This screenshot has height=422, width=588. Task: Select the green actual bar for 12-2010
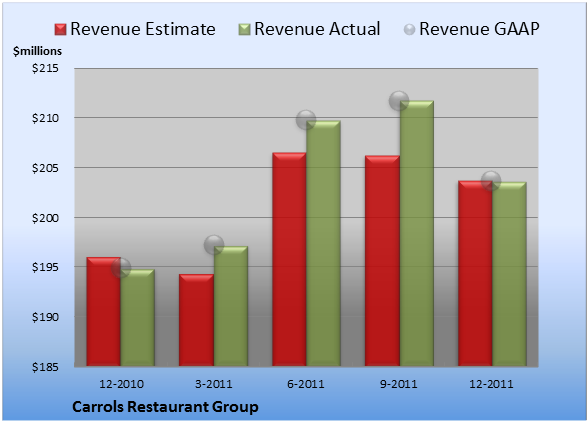tap(138, 317)
